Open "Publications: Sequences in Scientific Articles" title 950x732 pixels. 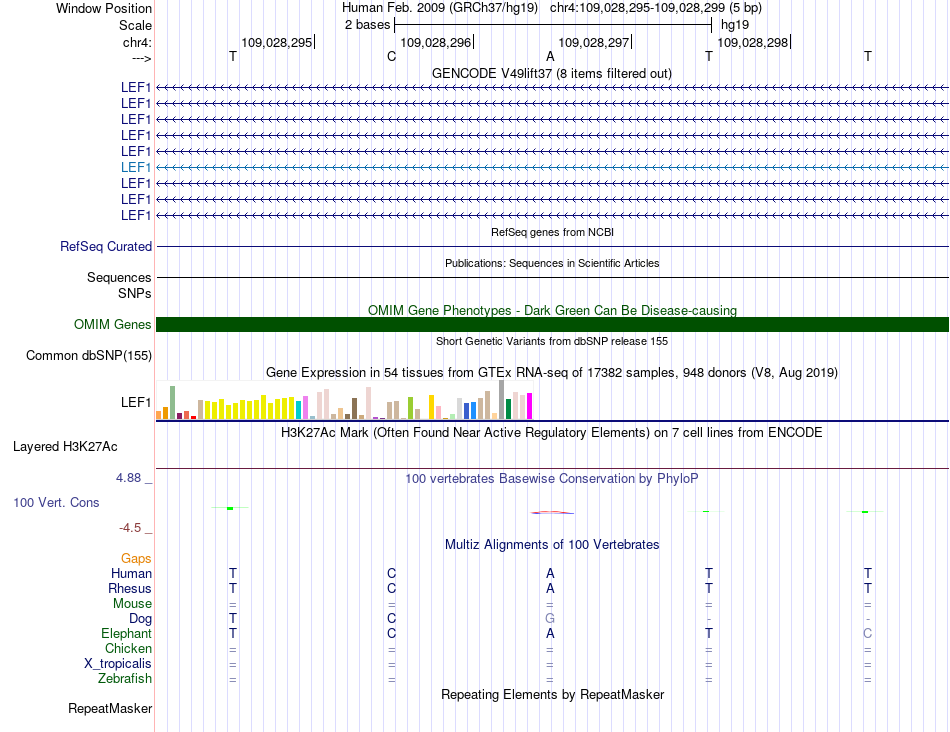point(552,263)
